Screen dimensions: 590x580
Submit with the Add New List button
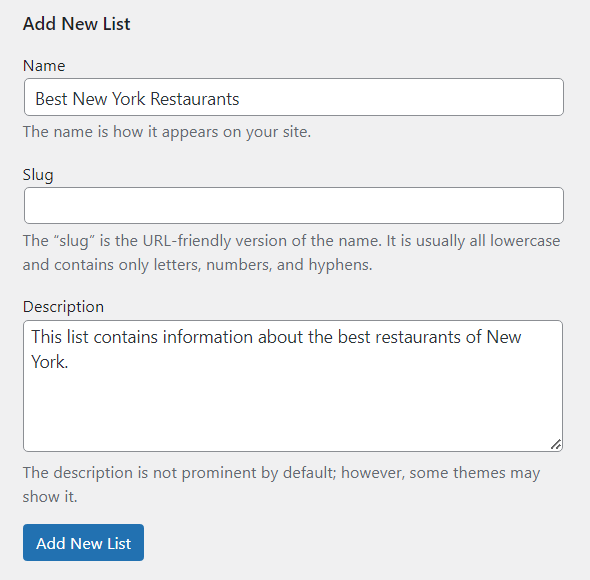[83, 542]
